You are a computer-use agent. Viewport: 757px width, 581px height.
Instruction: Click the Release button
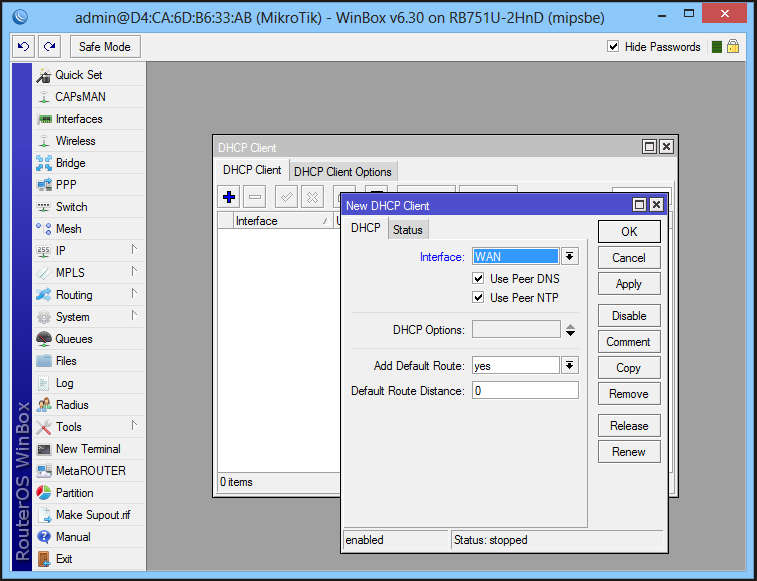629,426
